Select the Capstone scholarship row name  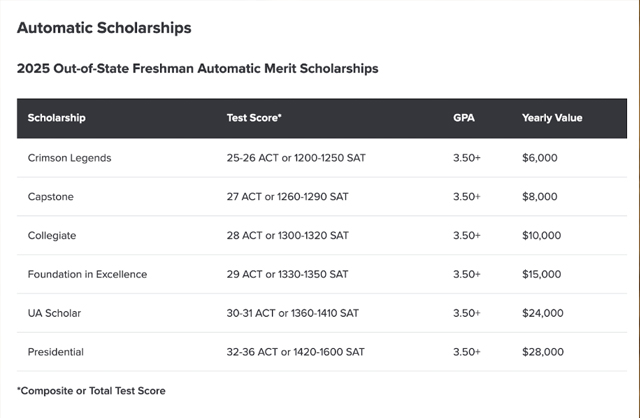click(51, 197)
